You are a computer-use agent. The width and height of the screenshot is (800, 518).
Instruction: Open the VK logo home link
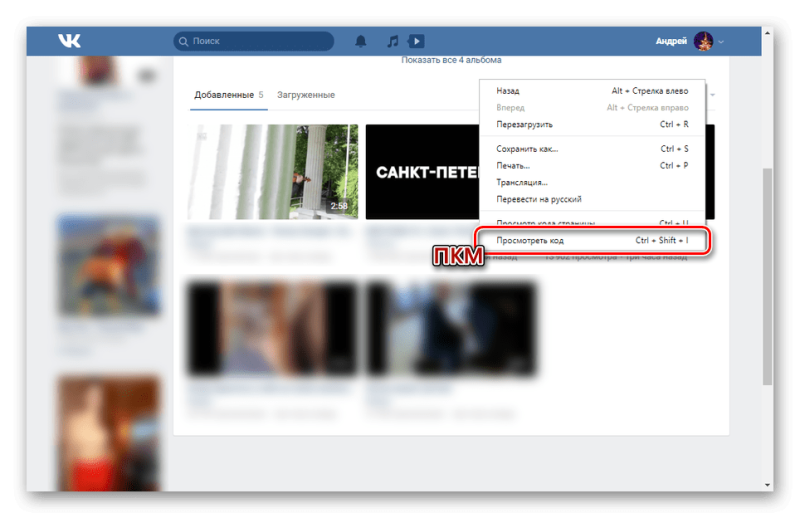pos(69,41)
